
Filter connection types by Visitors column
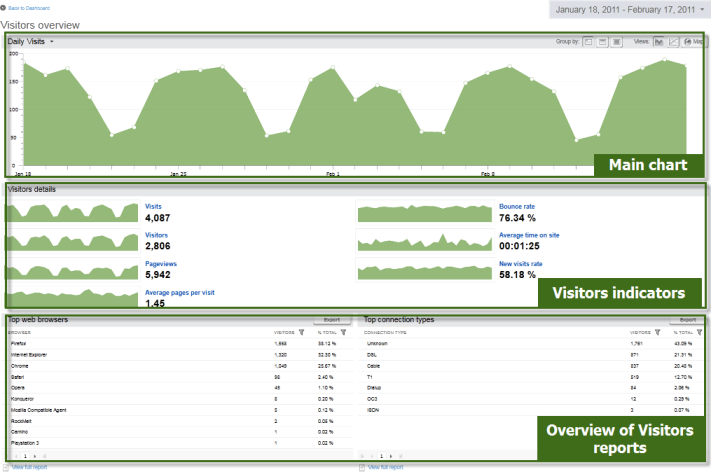(x=658, y=331)
